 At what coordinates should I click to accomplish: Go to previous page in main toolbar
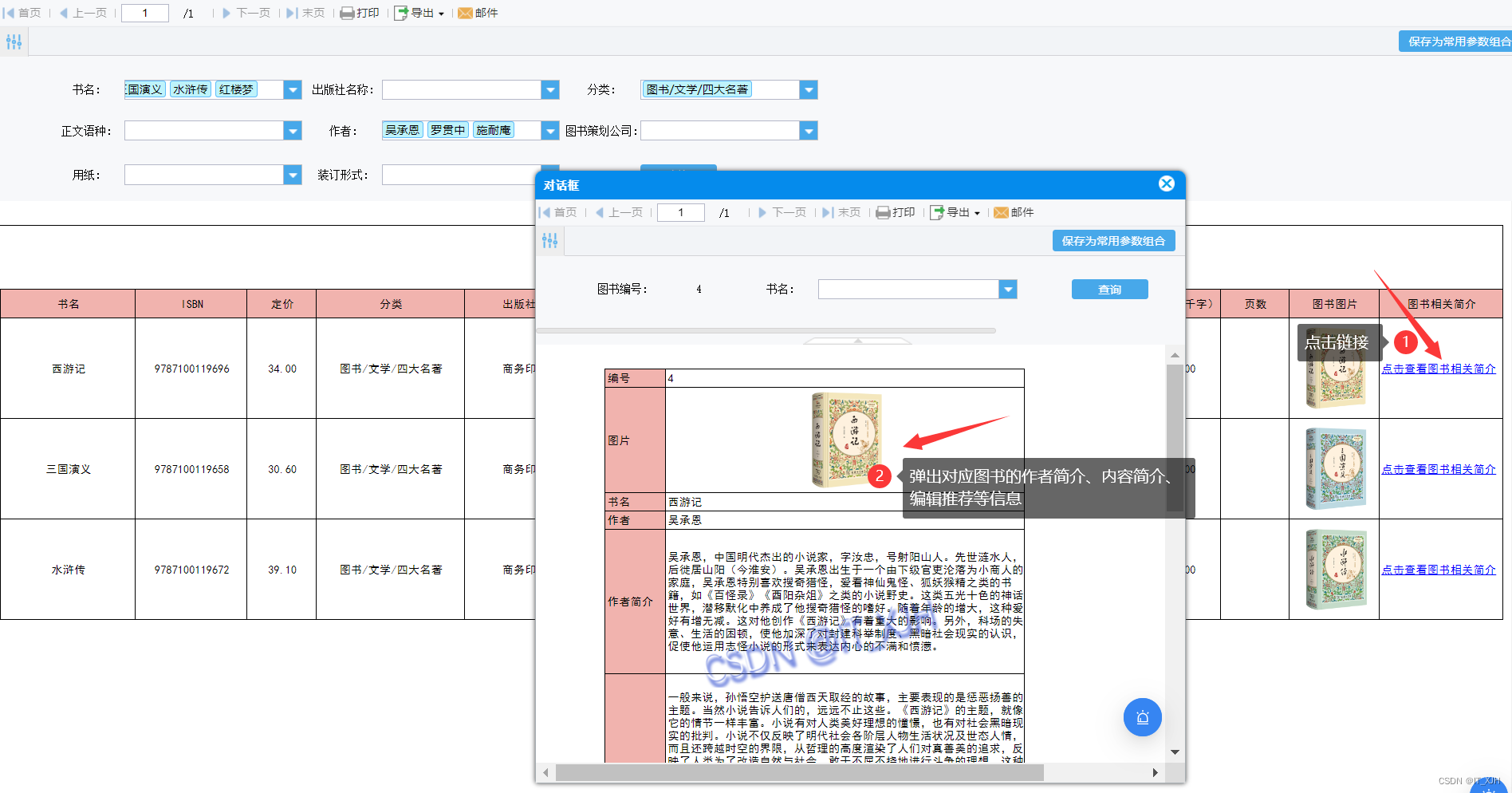tap(83, 13)
